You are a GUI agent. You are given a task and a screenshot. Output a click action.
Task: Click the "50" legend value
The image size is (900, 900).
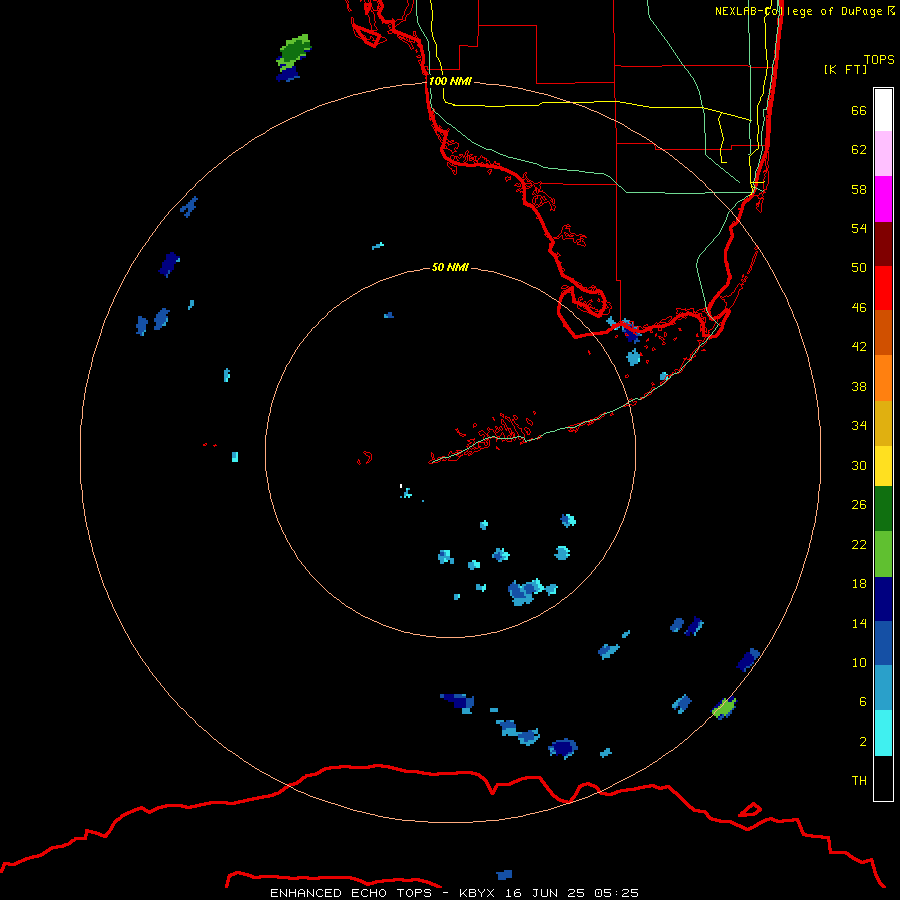(859, 268)
